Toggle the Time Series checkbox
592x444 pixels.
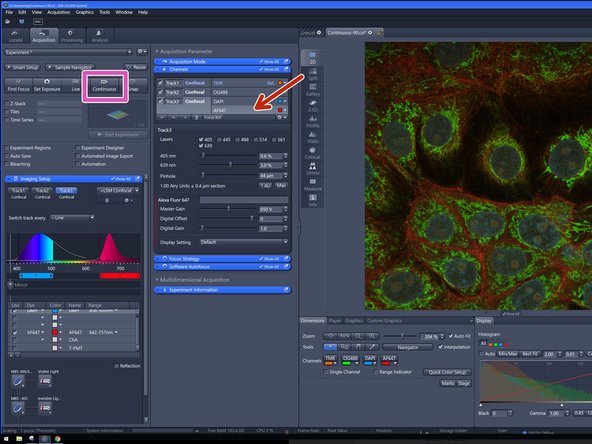tap(7, 120)
